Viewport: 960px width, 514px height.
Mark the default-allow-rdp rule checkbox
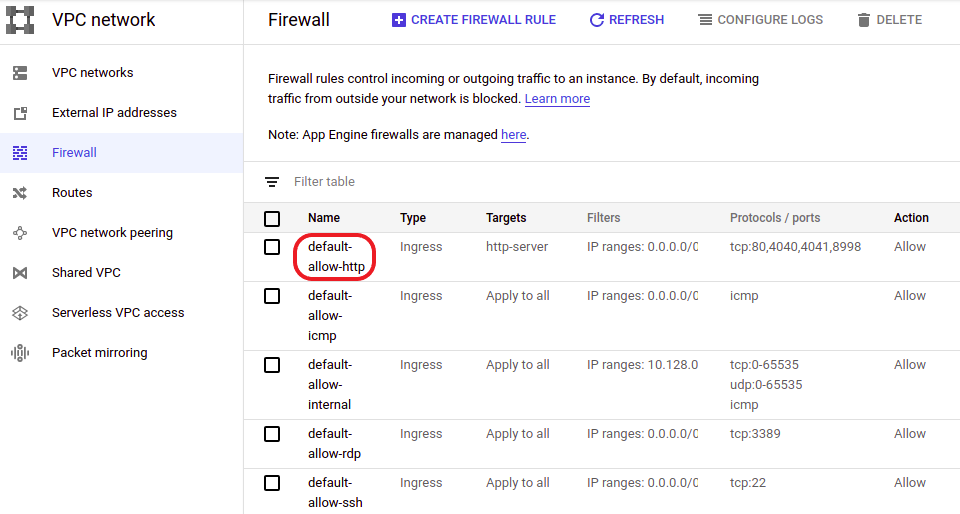[272, 434]
